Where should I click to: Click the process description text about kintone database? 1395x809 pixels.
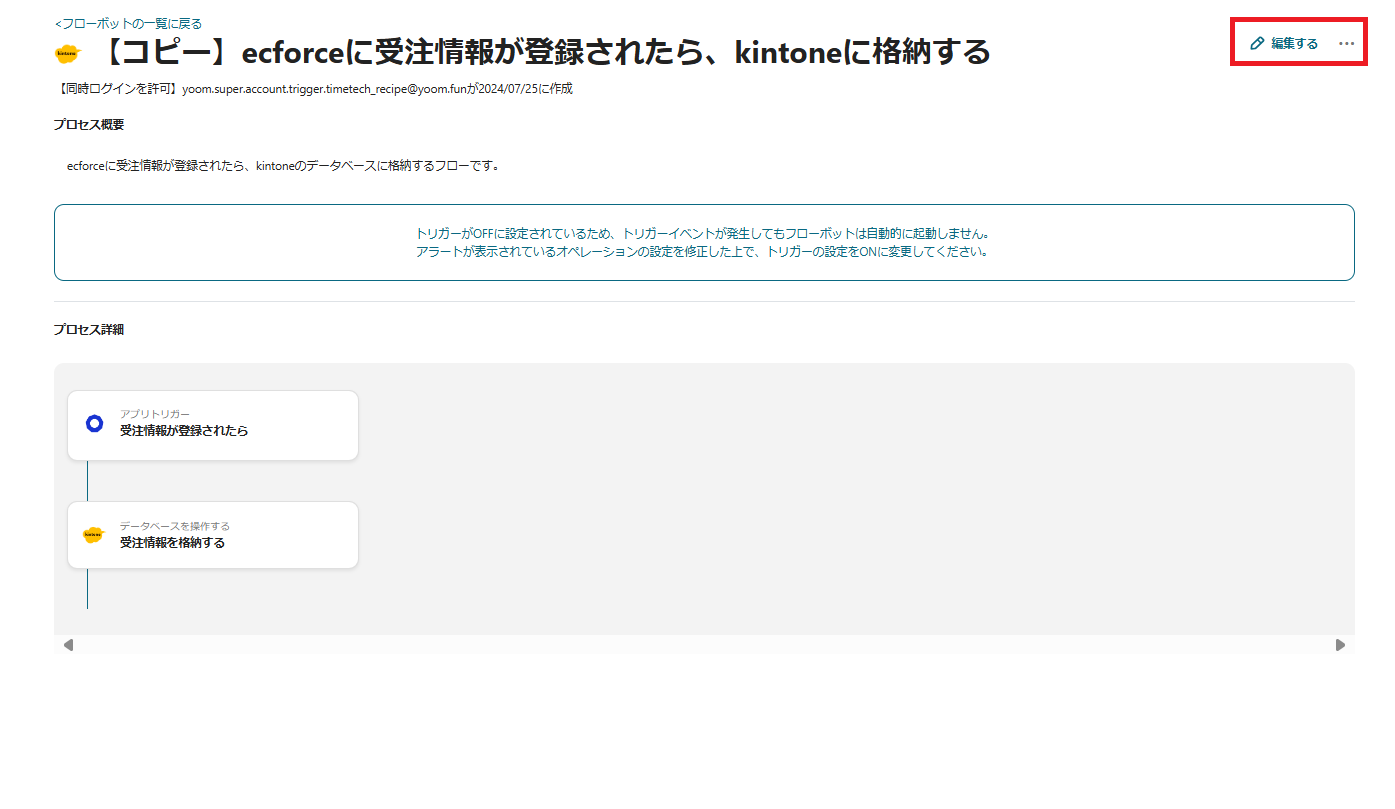tap(283, 166)
